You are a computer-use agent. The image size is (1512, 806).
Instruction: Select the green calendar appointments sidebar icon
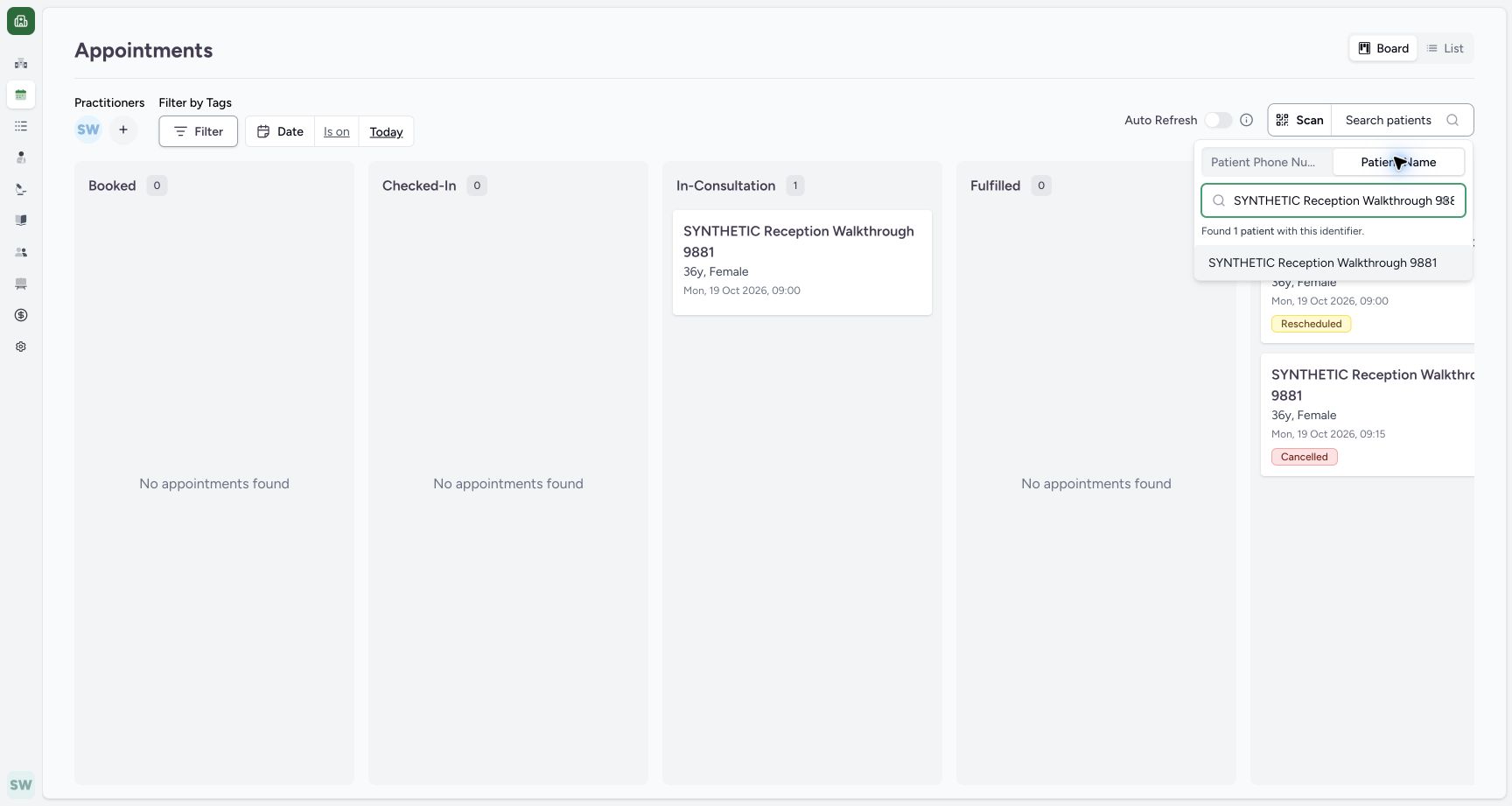click(21, 95)
